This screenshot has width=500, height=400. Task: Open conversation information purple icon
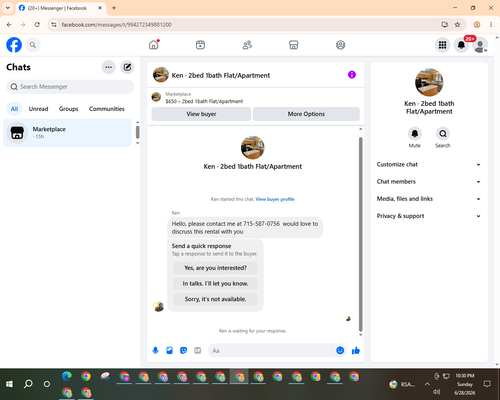(352, 75)
